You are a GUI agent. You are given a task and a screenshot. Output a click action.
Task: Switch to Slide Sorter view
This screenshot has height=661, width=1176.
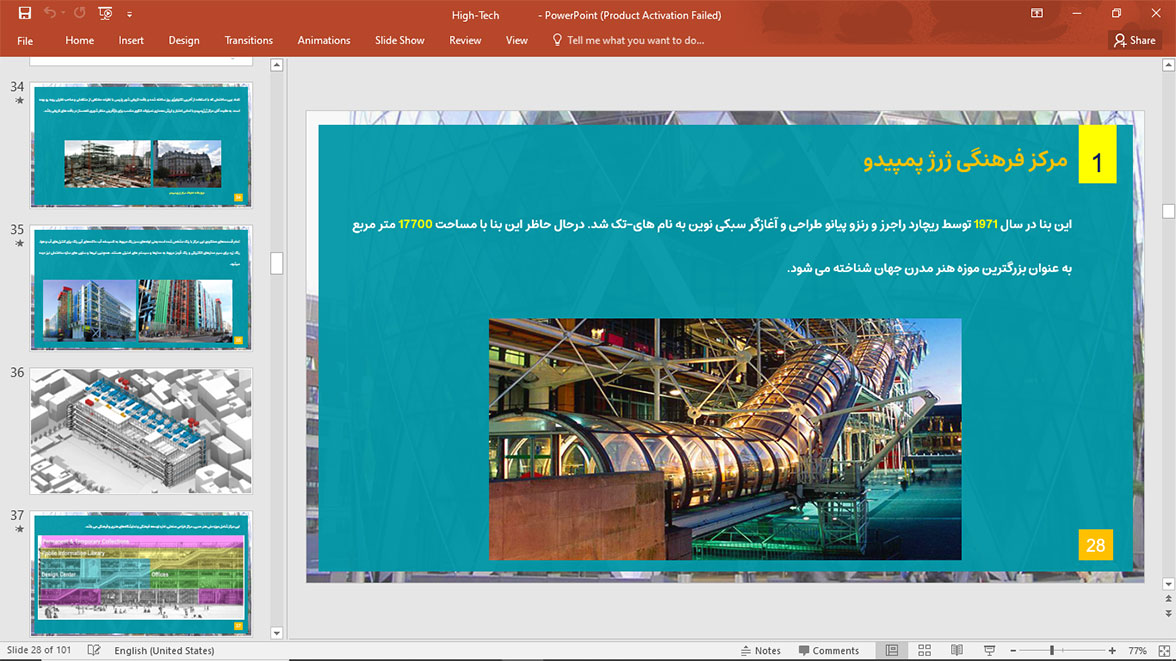[x=924, y=650]
